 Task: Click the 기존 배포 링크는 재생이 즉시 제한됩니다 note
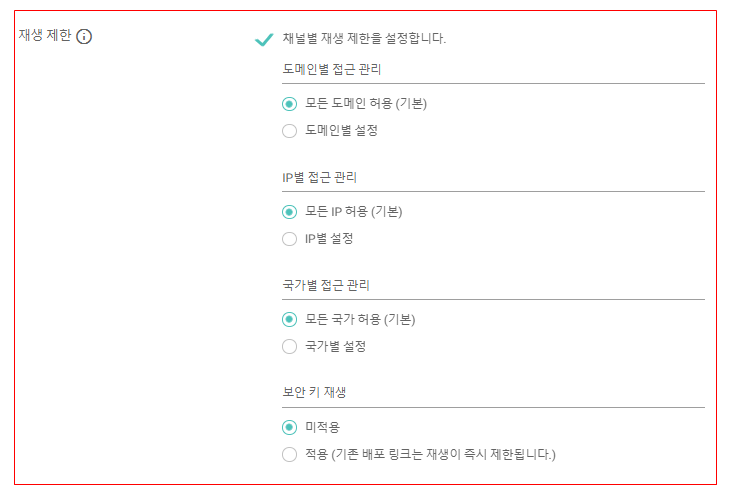pos(444,454)
